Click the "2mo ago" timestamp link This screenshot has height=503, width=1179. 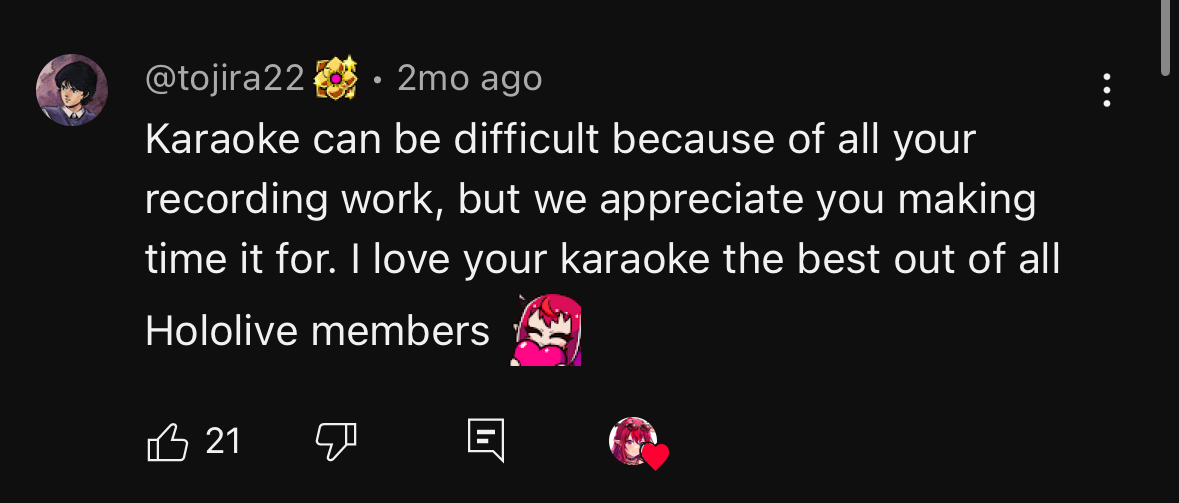(x=469, y=78)
